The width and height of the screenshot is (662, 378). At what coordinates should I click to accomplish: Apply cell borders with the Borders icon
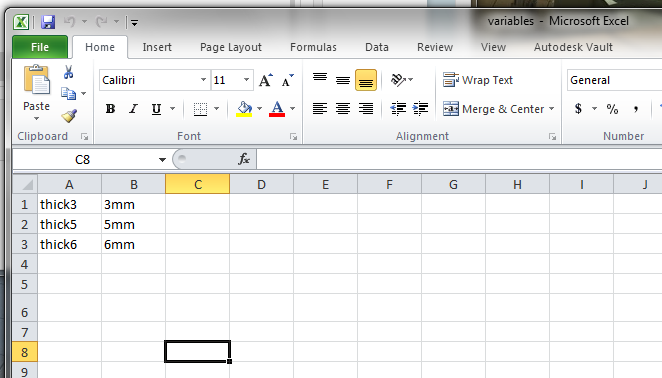tap(201, 109)
